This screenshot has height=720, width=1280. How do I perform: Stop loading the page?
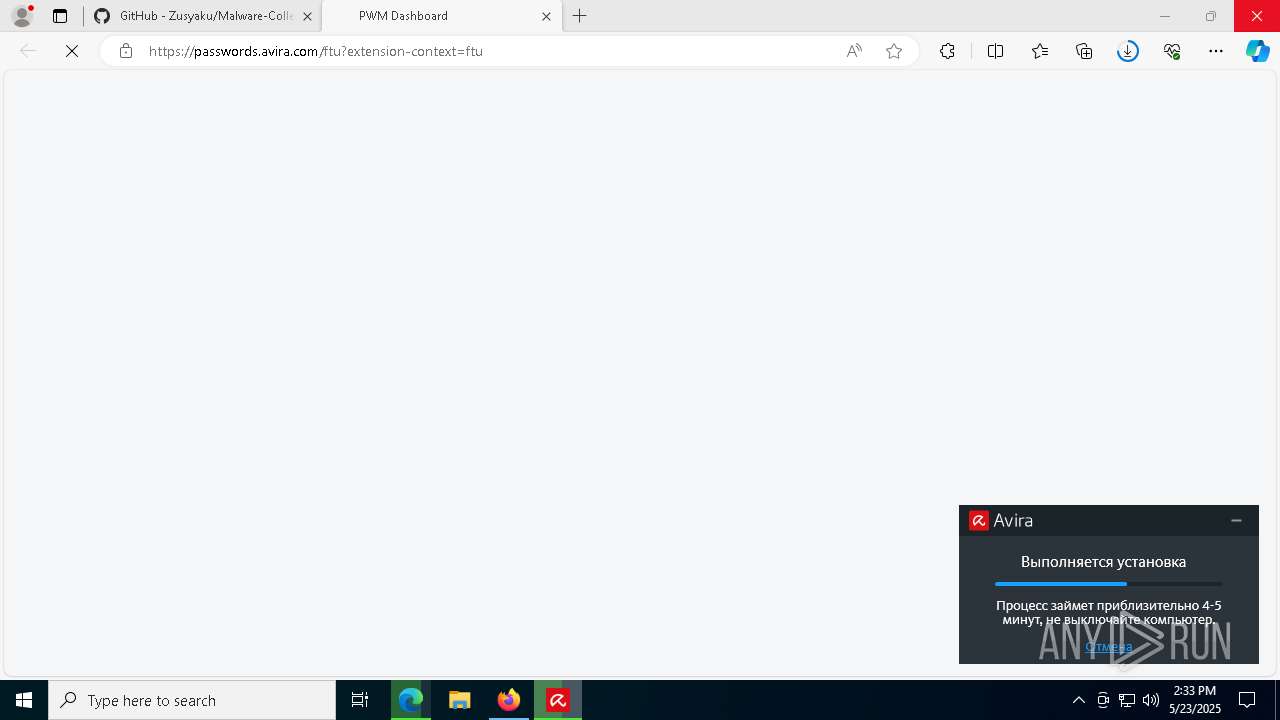tap(72, 51)
